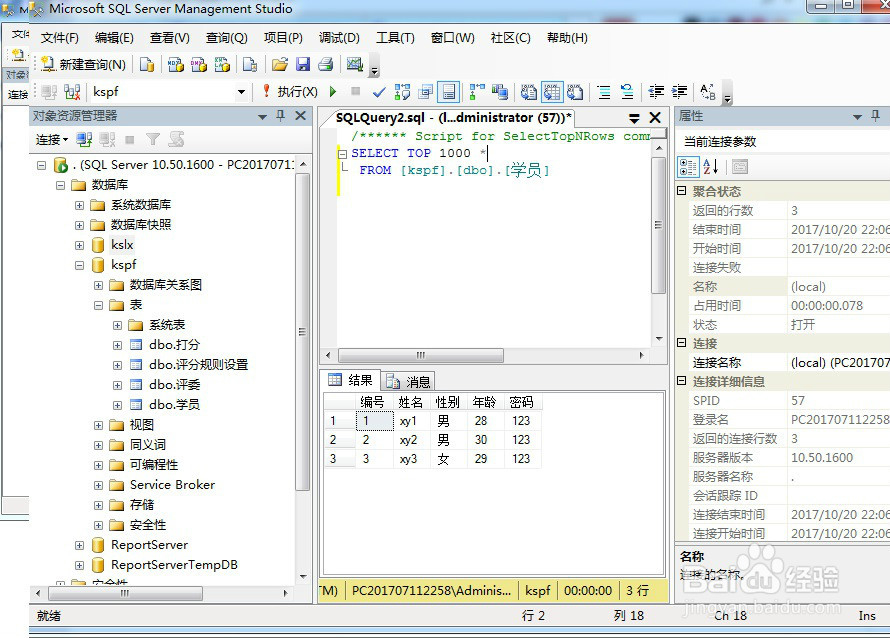Collapse the 数据库 folder node
Screen dimensions: 890x638
(61, 185)
